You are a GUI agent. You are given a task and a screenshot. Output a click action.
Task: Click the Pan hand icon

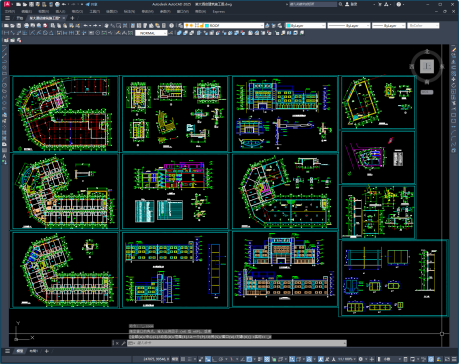(x=106, y=25)
